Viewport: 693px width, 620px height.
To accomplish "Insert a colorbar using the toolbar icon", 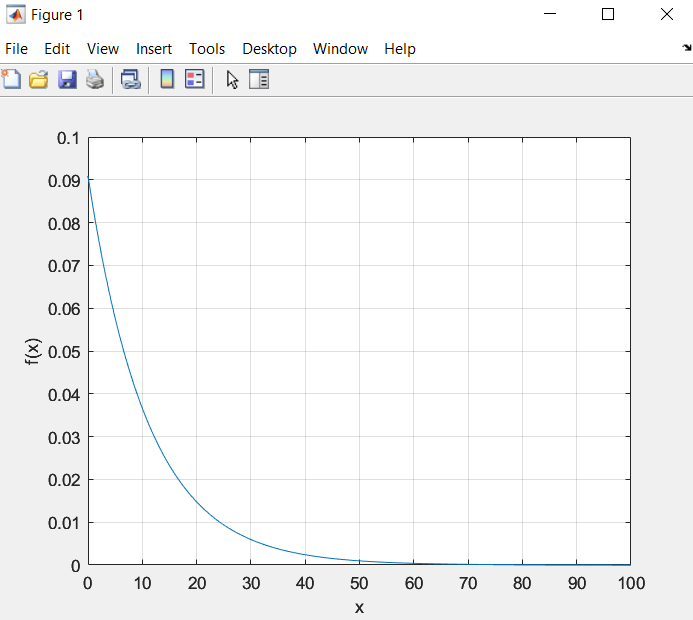I will pyautogui.click(x=167, y=80).
